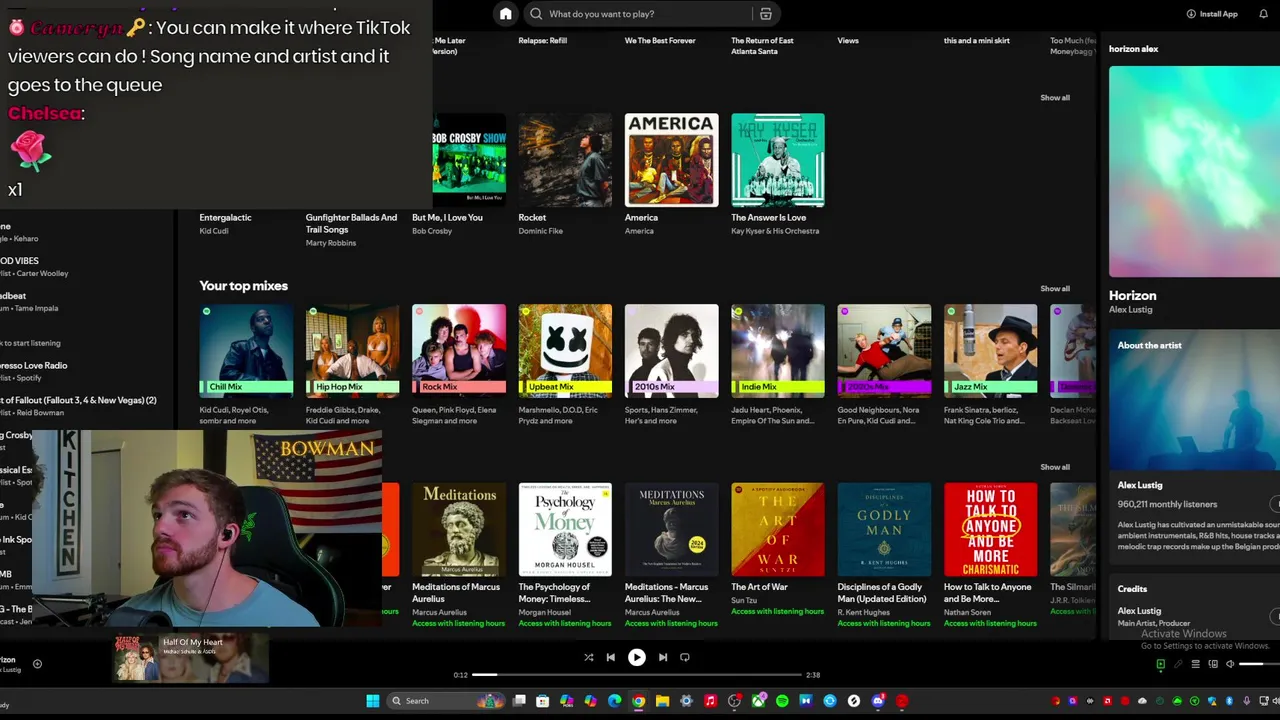This screenshot has width=1280, height=720.
Task: Open the Indie Mix cover
Action: tap(778, 351)
